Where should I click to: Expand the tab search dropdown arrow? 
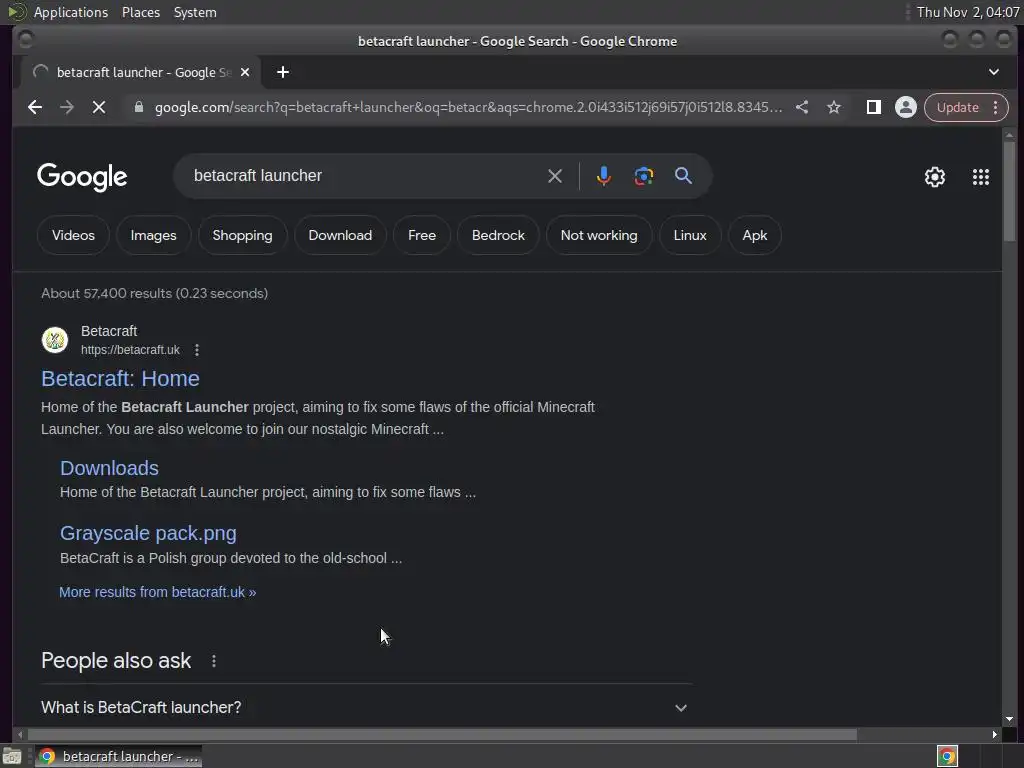(993, 72)
